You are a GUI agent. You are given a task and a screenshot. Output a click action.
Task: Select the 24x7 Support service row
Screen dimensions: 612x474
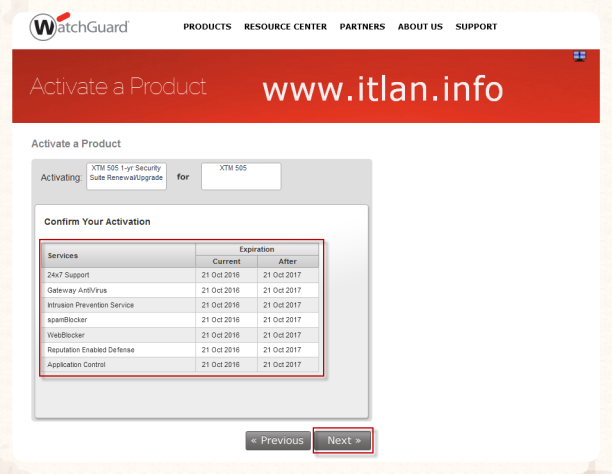tap(117, 274)
